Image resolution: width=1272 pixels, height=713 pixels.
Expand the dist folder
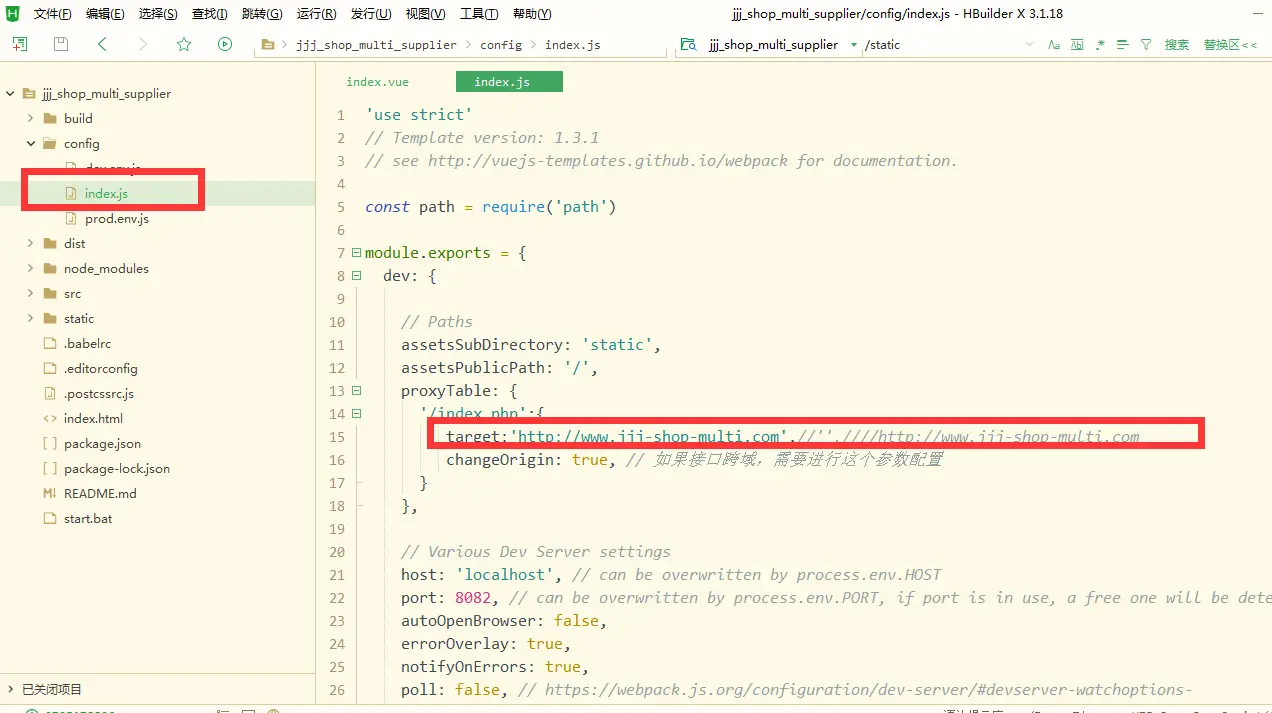coord(31,244)
